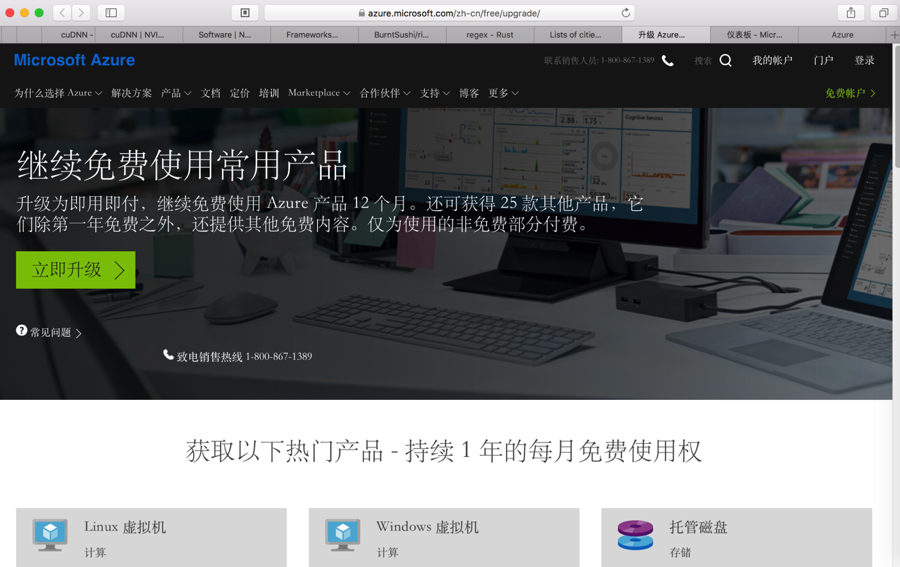Viewport: 900px width, 567px height.
Task: Open the 解决方案 nav item
Action: click(x=131, y=93)
